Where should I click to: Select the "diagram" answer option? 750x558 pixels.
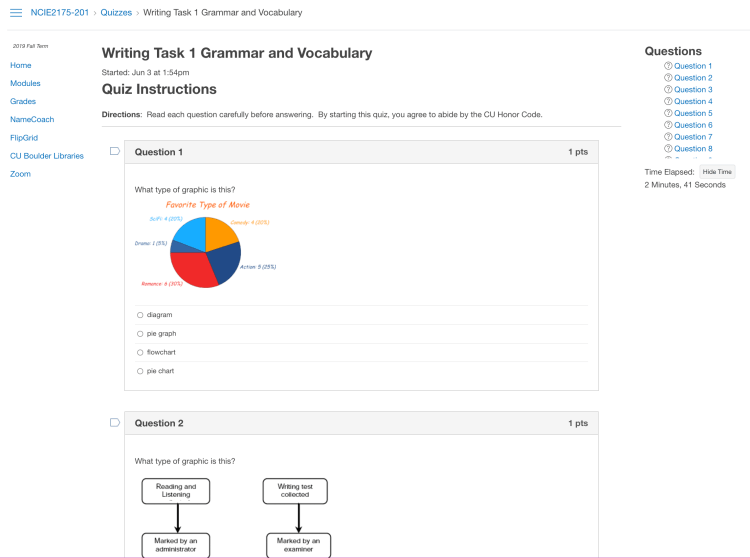click(x=140, y=315)
